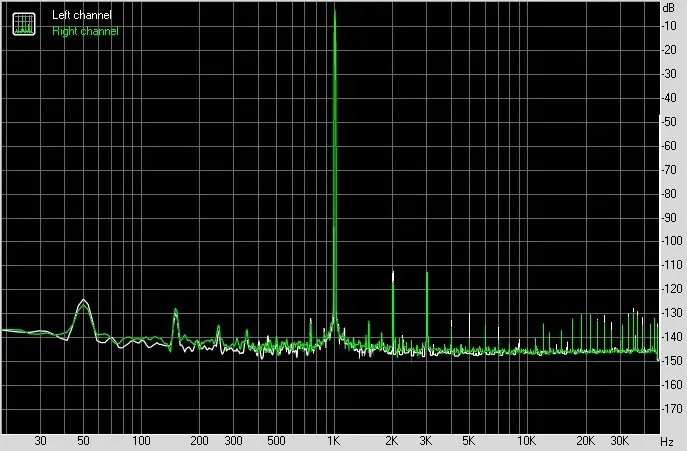
Task: Click the 30 frequency axis label
Action: pyautogui.click(x=40, y=440)
